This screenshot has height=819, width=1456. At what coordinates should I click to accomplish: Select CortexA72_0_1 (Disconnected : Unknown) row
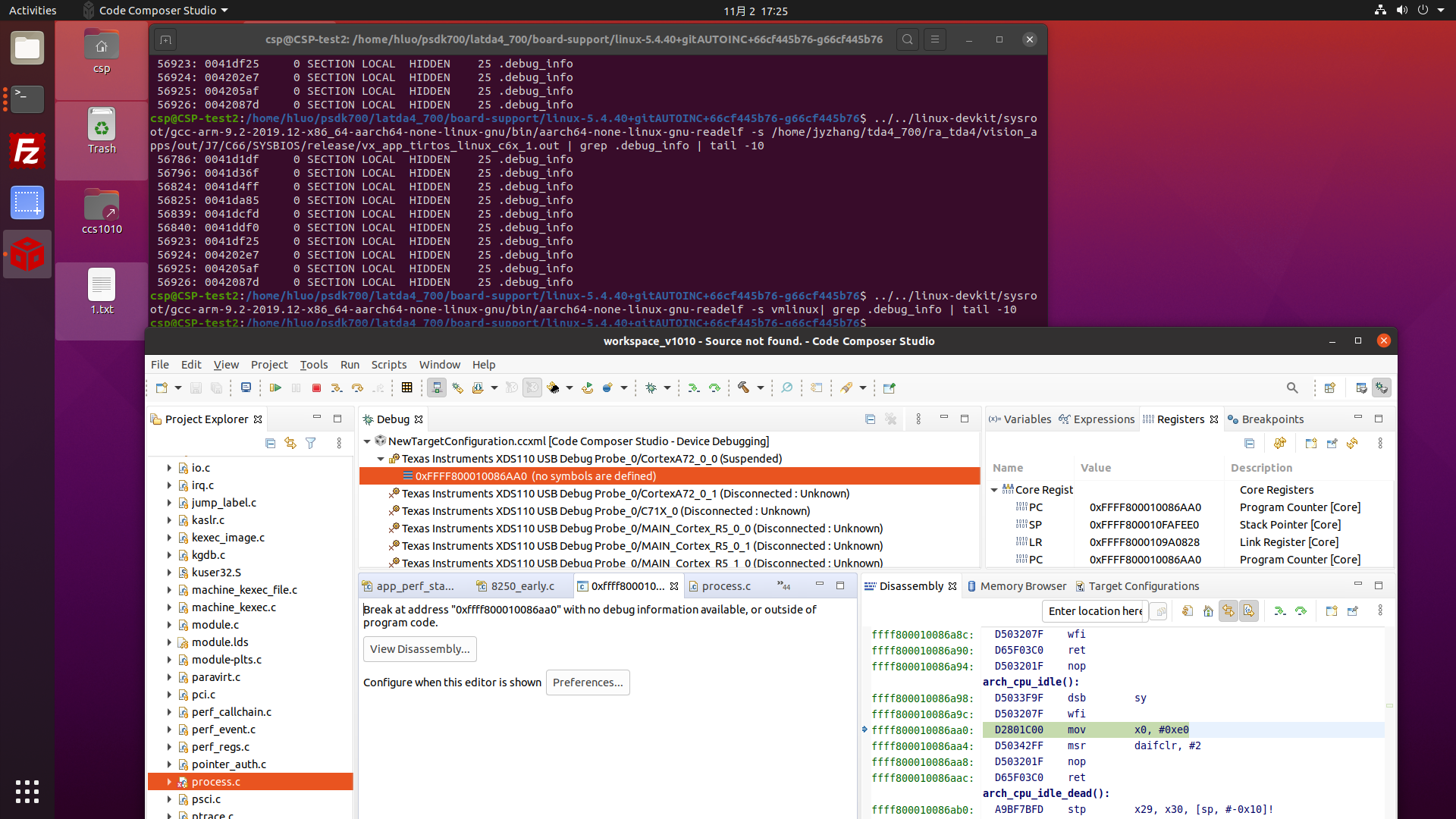coord(670,494)
